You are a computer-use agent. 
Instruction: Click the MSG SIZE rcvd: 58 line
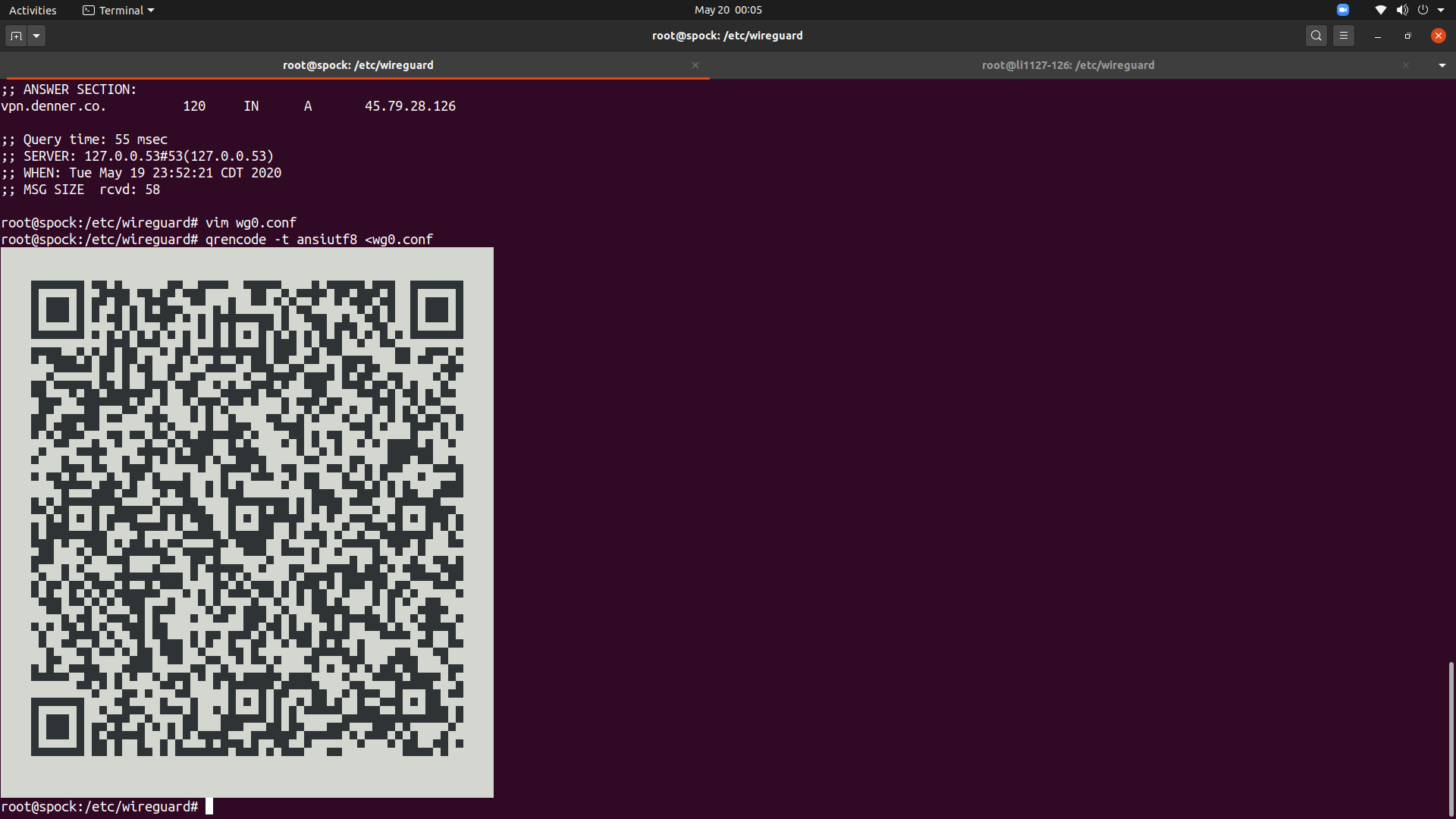point(80,190)
